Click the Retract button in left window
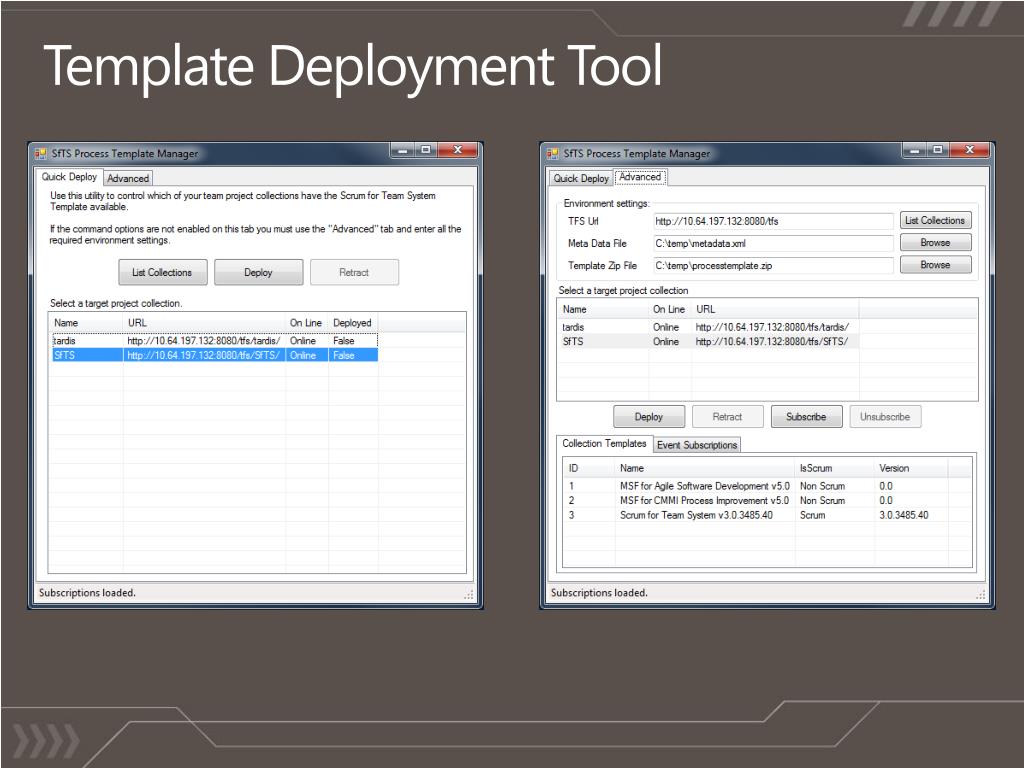1024x768 pixels. pyautogui.click(x=354, y=272)
